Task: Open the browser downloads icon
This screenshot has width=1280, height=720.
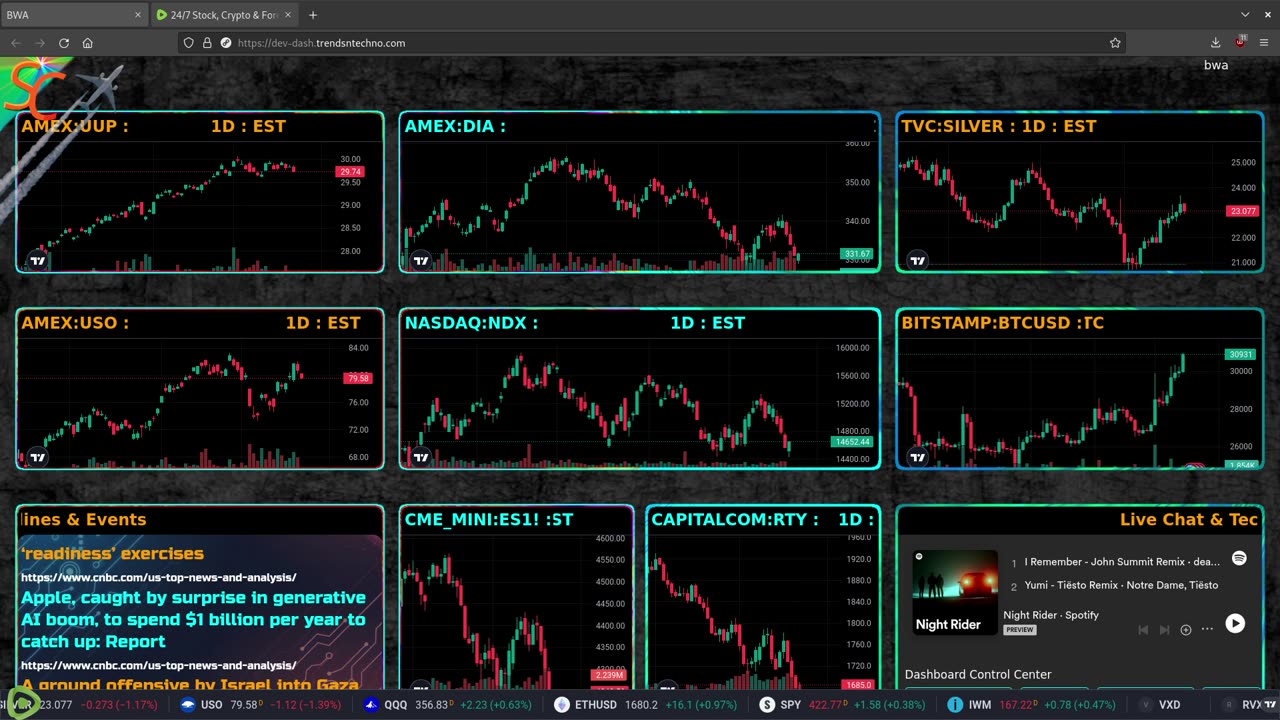Action: click(x=1215, y=43)
